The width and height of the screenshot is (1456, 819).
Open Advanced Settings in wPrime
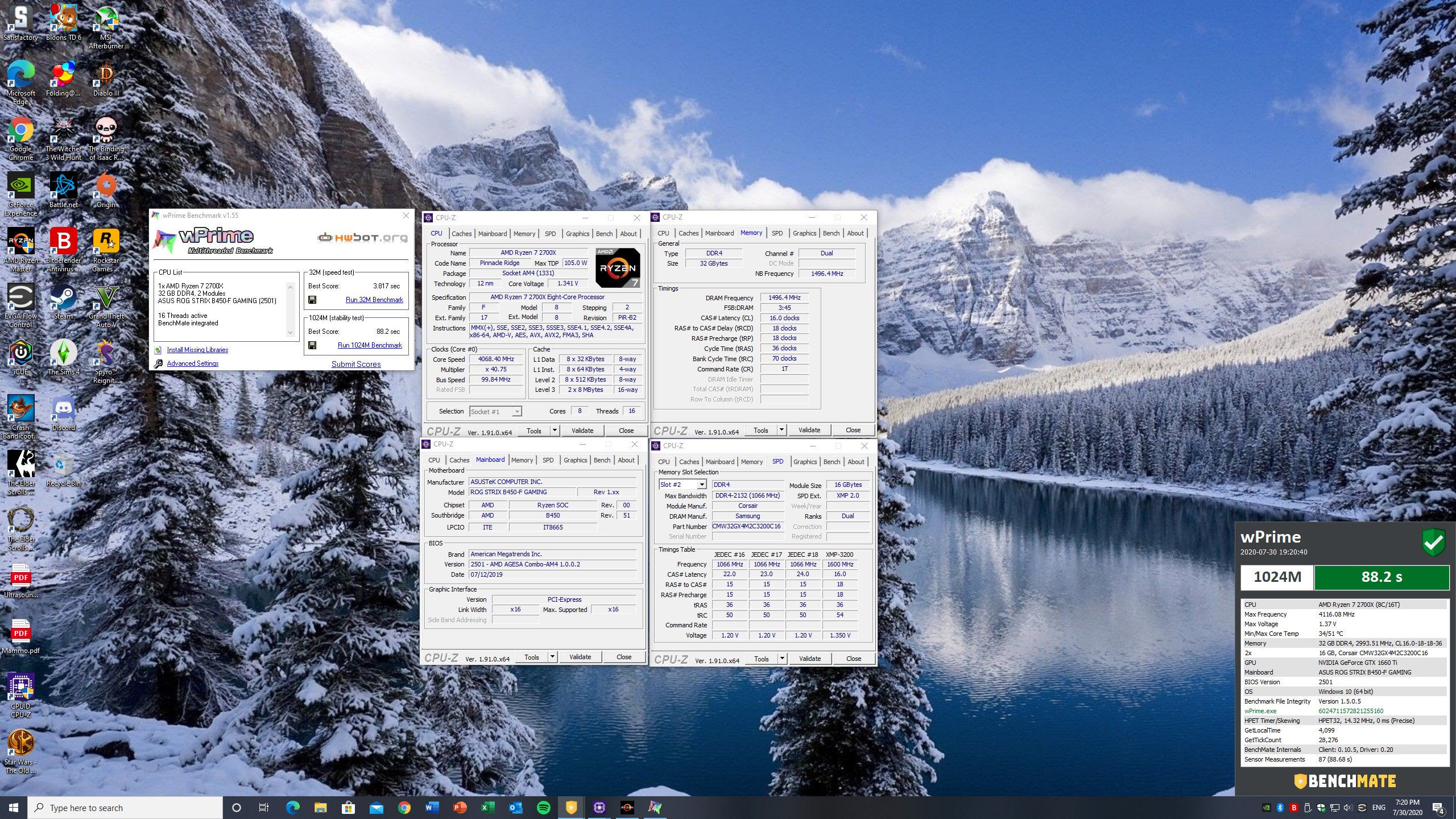pos(193,363)
